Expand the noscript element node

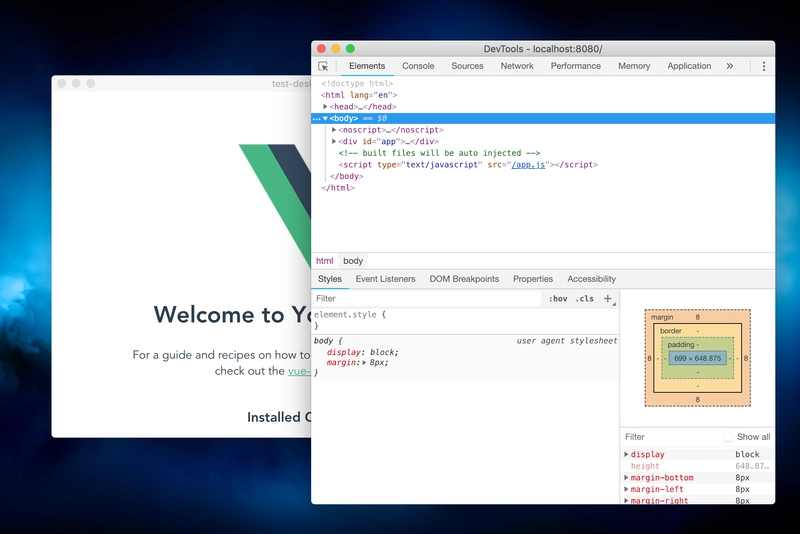point(334,130)
